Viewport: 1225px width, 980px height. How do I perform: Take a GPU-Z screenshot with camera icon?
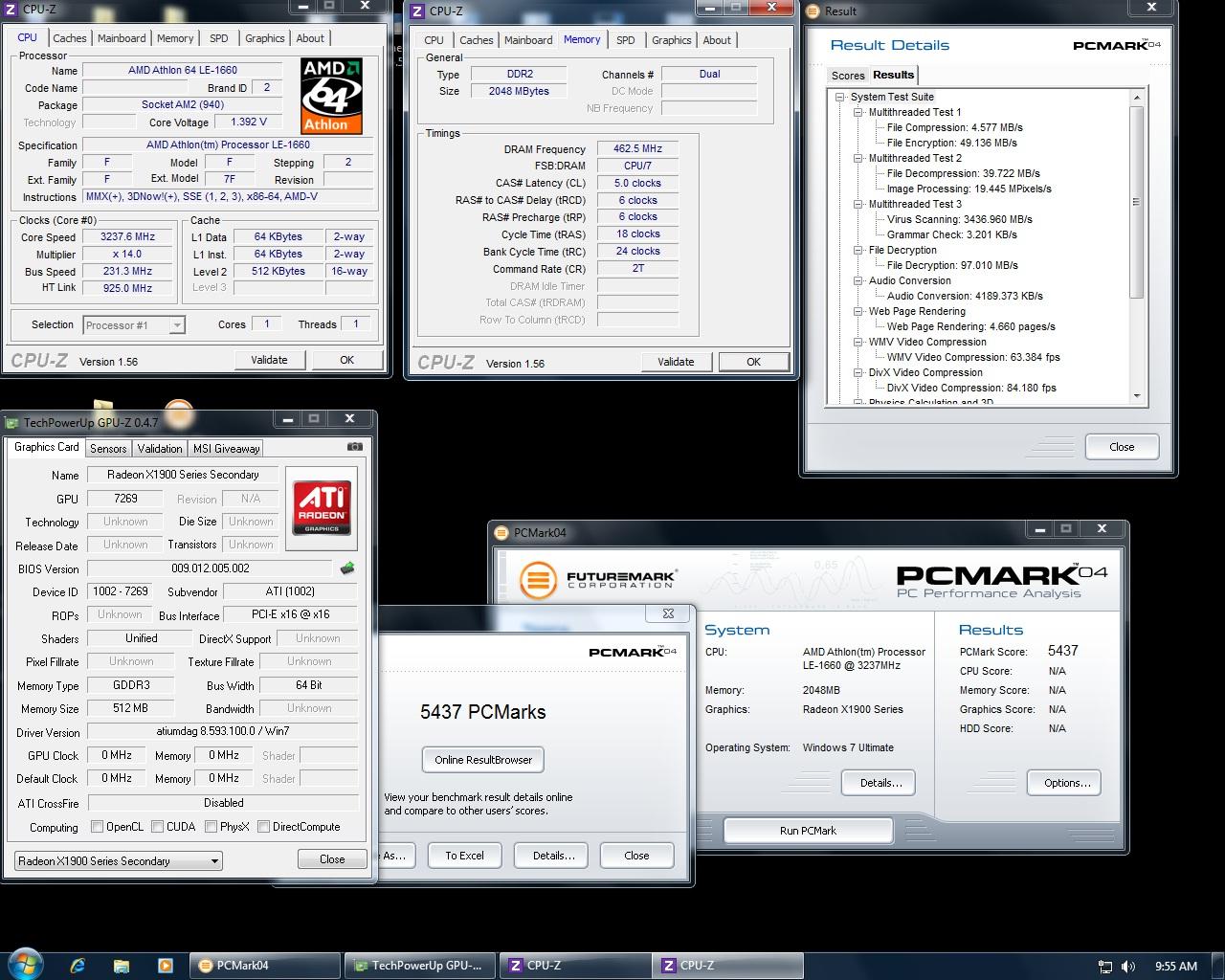pos(354,447)
